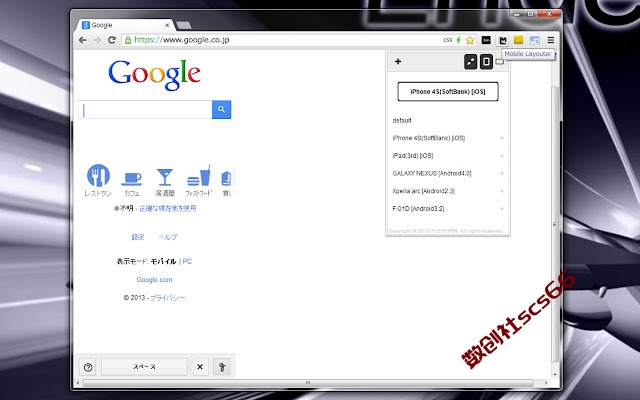Select GALAXY NEXUS [Android4.0] device

coord(432,173)
